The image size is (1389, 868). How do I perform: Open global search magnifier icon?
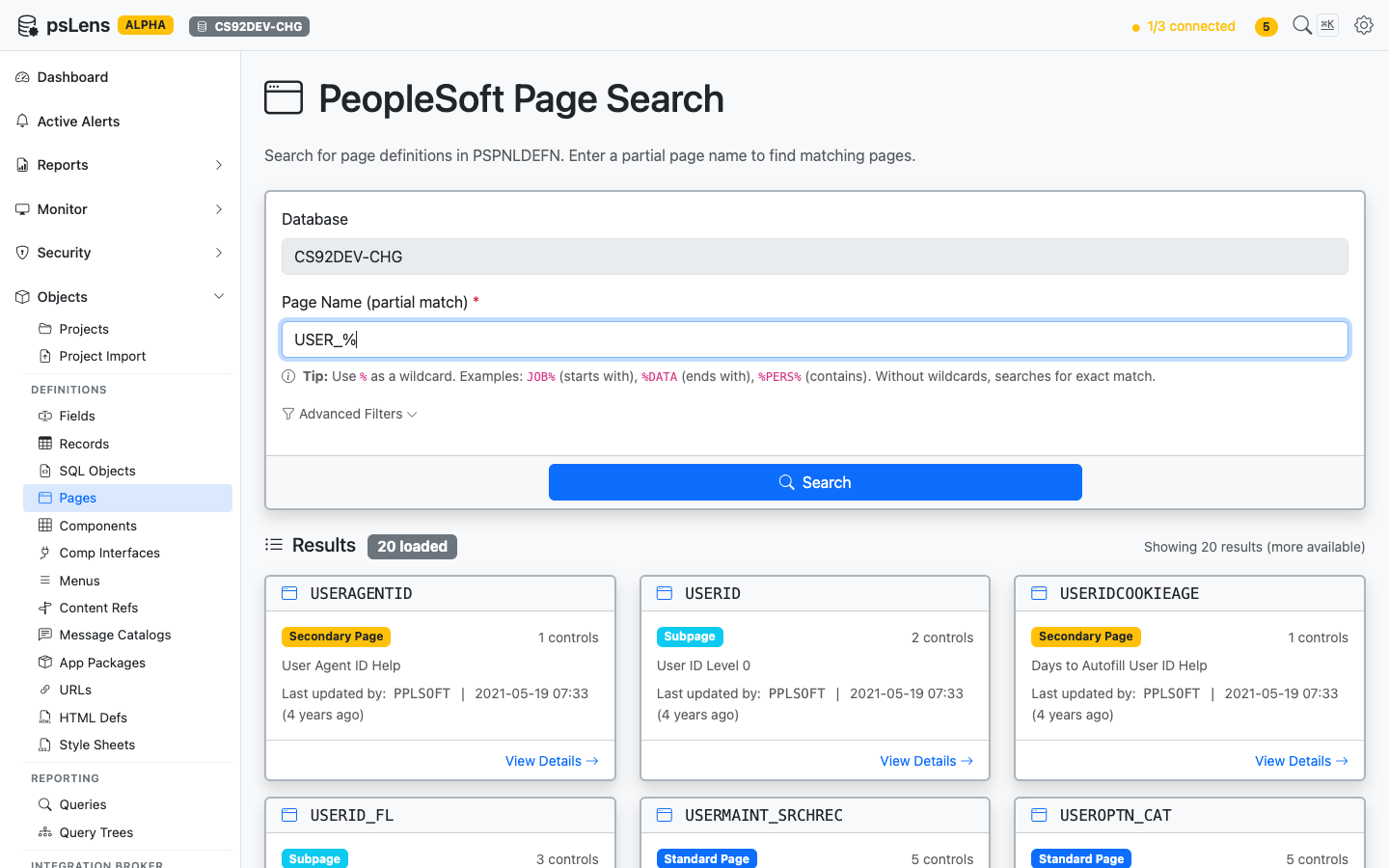tap(1302, 26)
